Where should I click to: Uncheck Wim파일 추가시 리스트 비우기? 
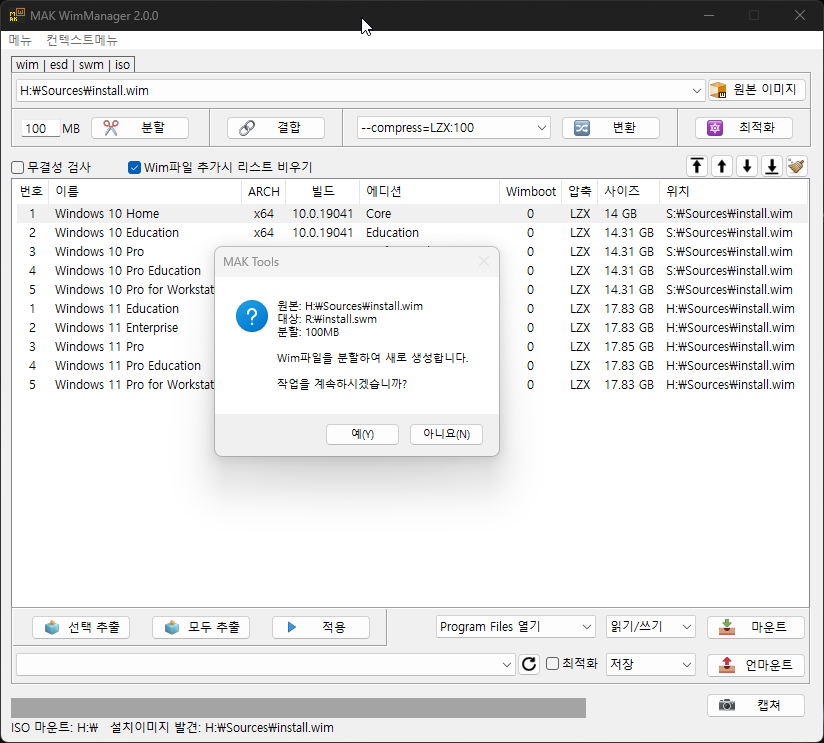click(135, 168)
